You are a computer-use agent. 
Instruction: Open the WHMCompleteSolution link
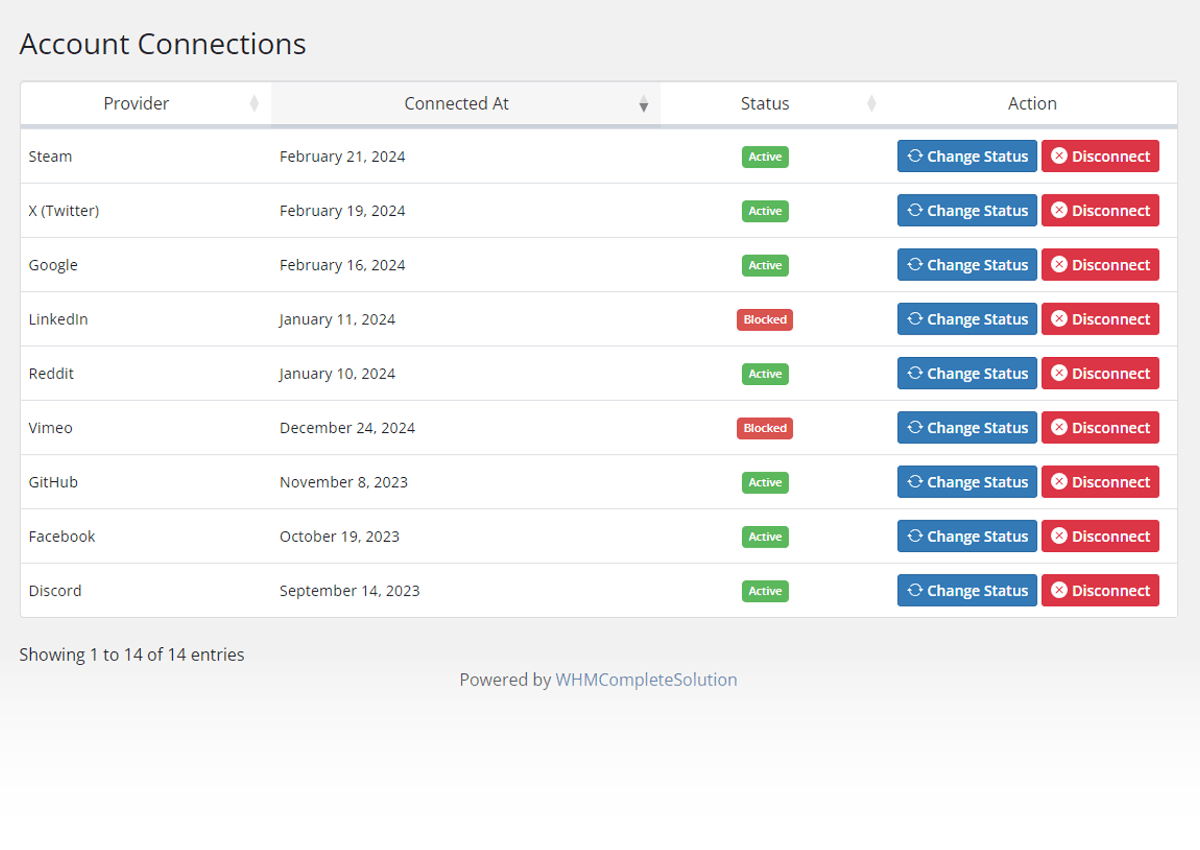646,680
